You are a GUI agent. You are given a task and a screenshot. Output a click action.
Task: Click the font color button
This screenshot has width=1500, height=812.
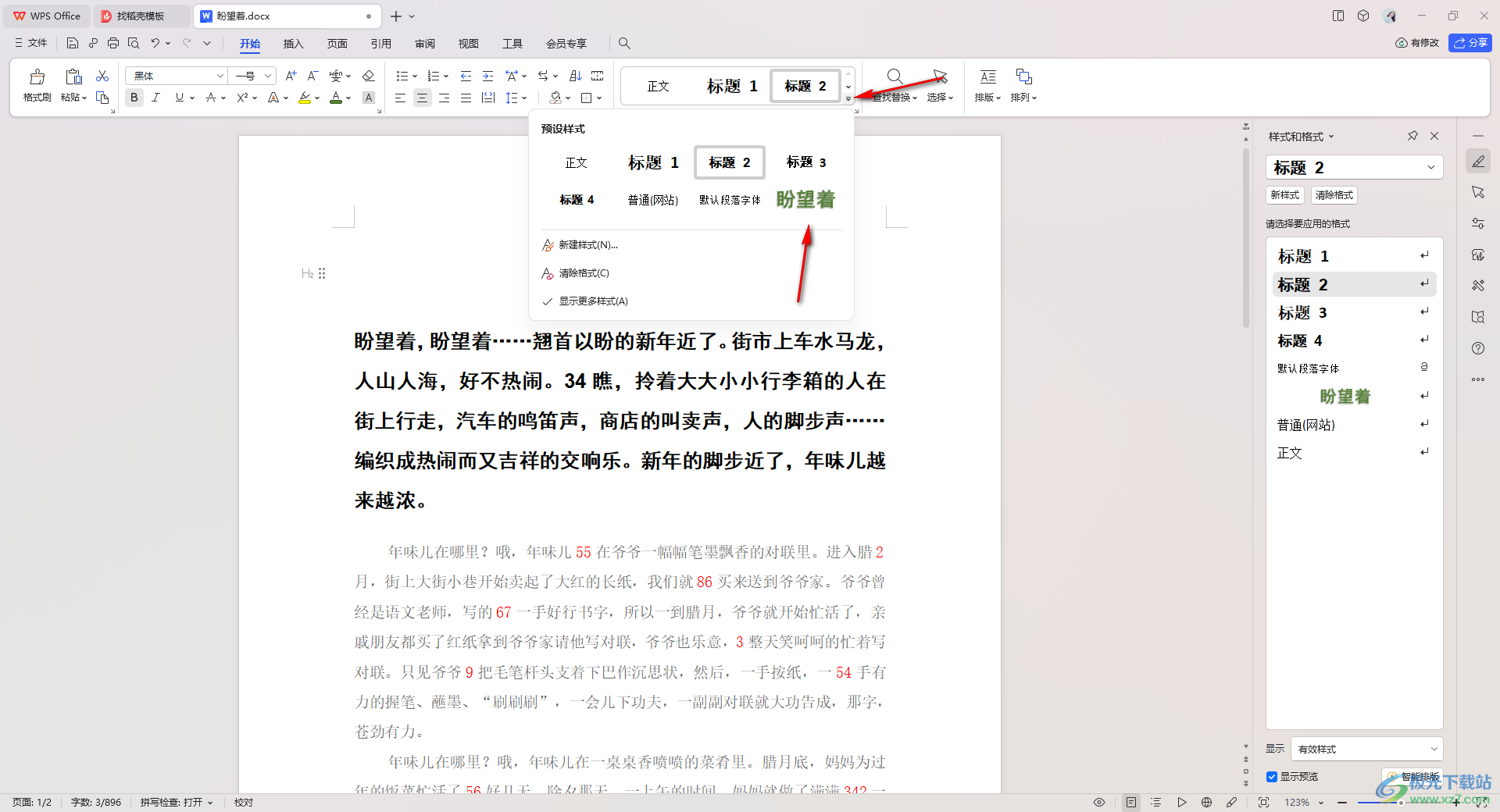[x=335, y=98]
